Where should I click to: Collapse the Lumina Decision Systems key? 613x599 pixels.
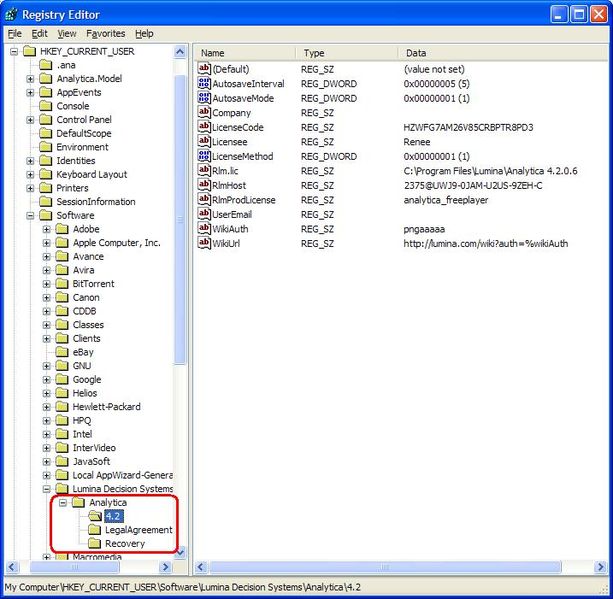pos(47,489)
